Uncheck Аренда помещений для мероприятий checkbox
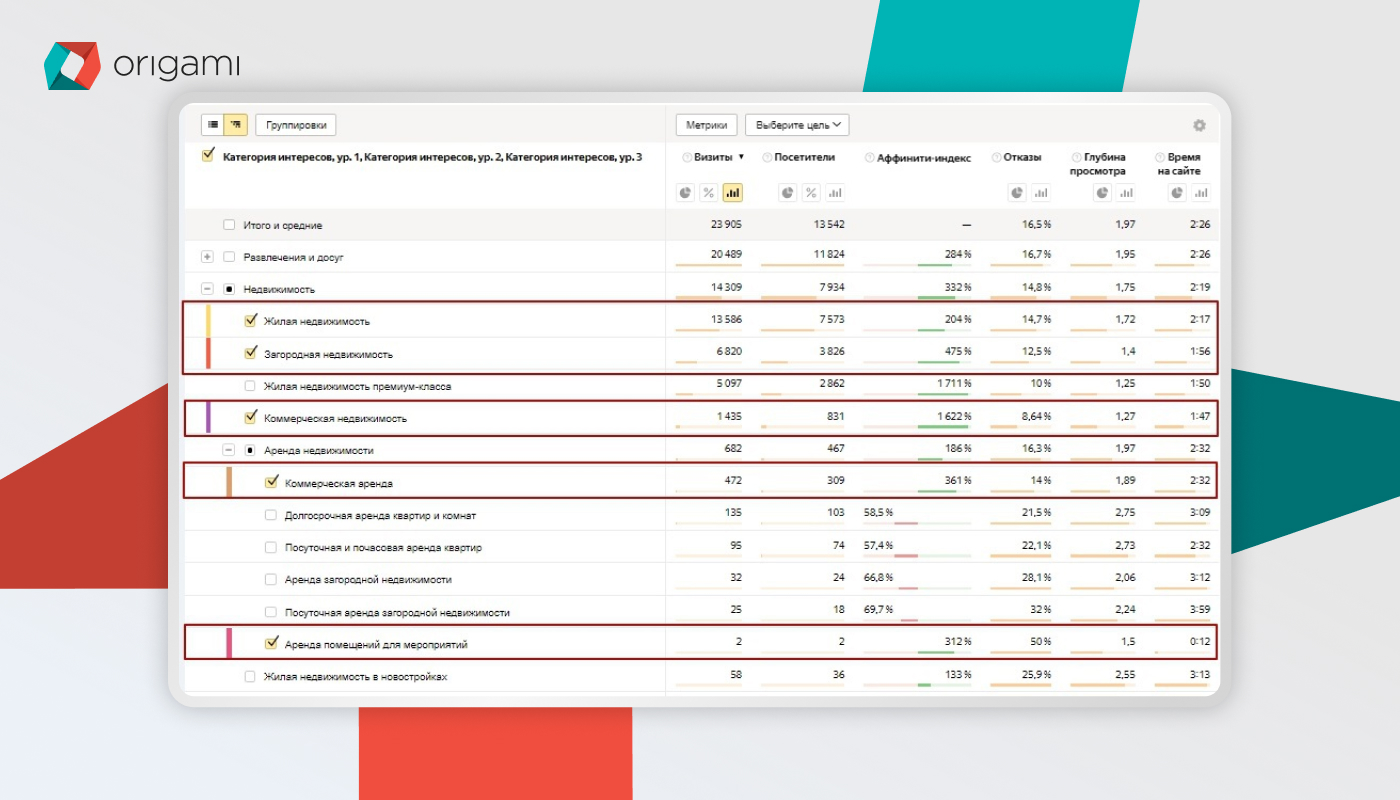This screenshot has width=1400, height=800. [x=271, y=643]
